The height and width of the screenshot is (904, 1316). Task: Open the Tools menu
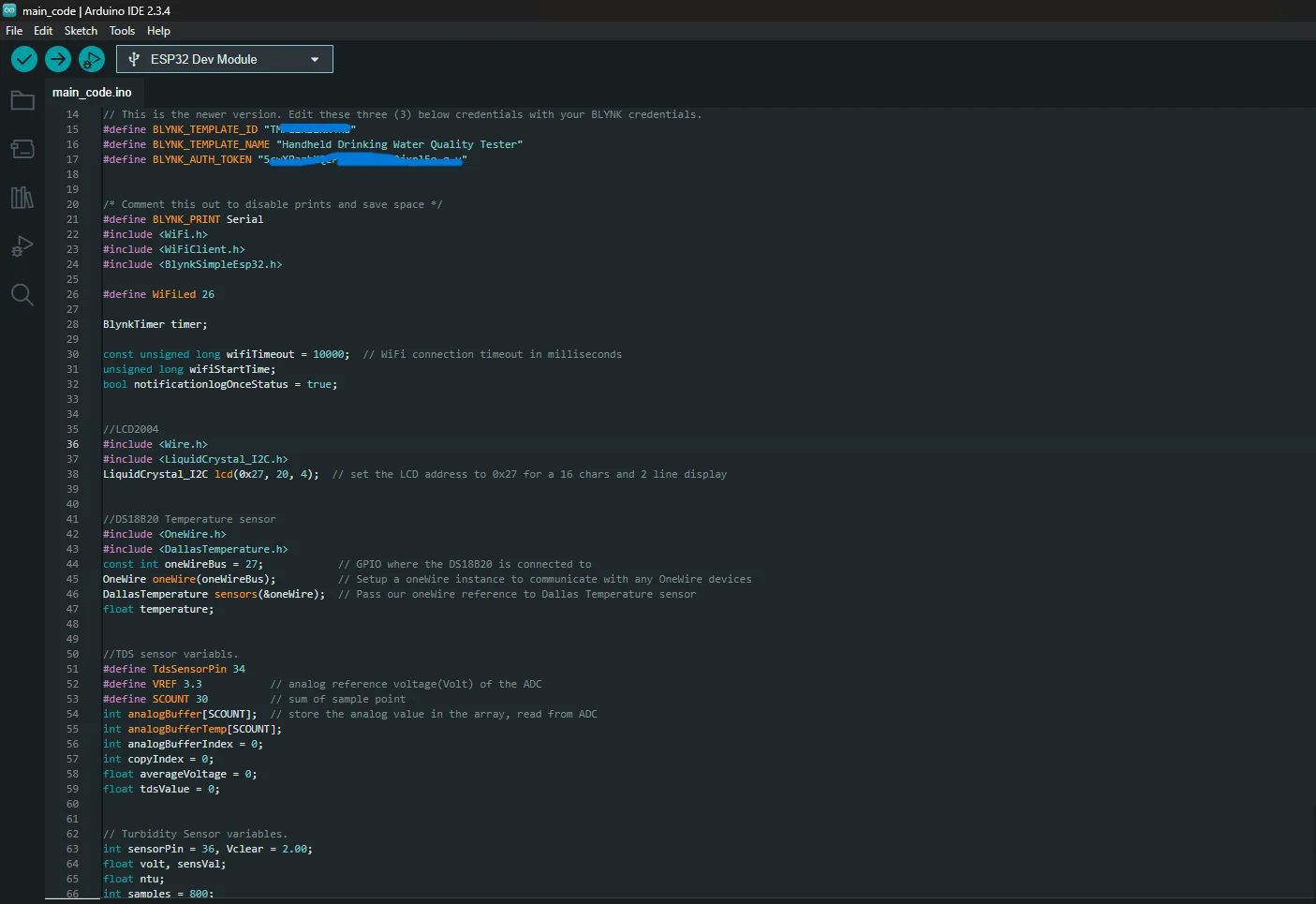122,31
